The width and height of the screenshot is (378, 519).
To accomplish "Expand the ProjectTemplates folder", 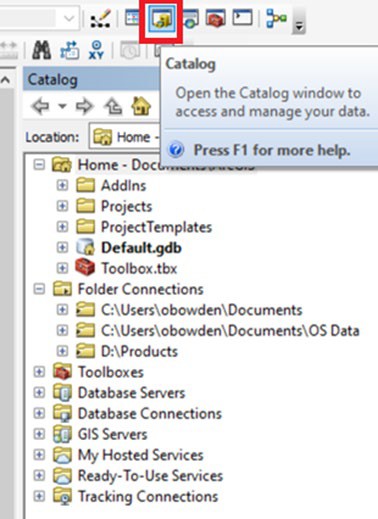I will click(62, 227).
